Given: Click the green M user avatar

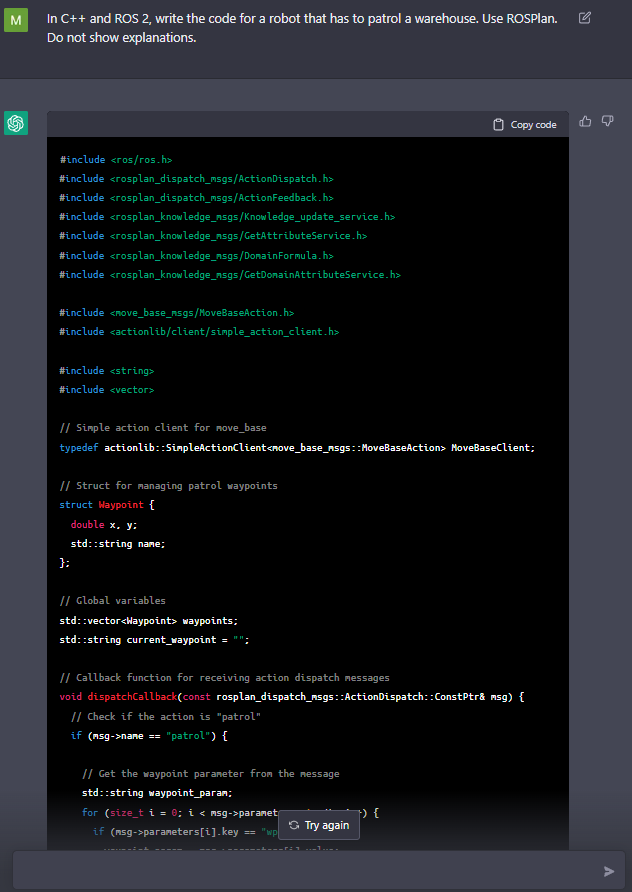Looking at the screenshot, I should click(x=16, y=20).
